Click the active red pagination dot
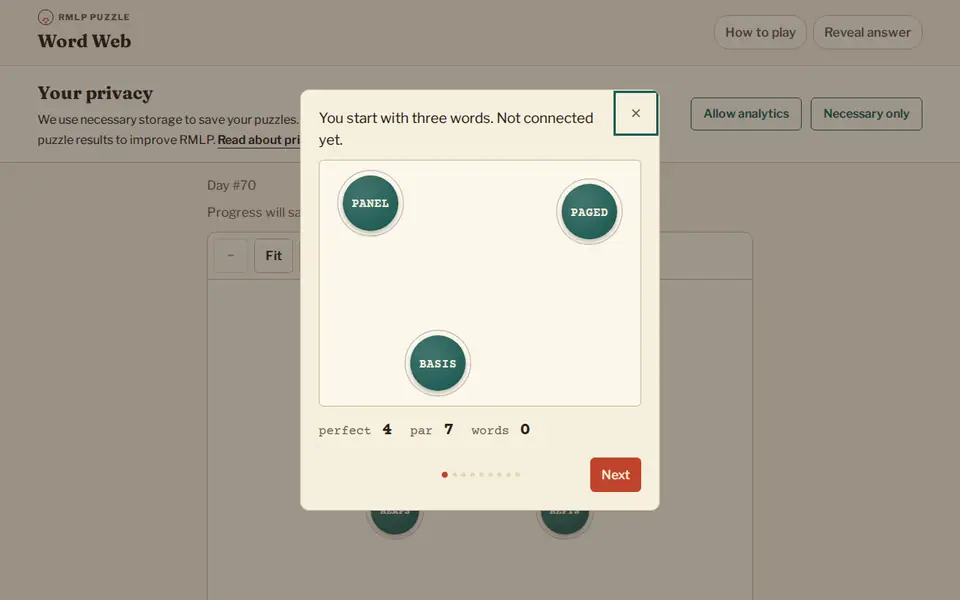The width and height of the screenshot is (960, 600). 444,474
